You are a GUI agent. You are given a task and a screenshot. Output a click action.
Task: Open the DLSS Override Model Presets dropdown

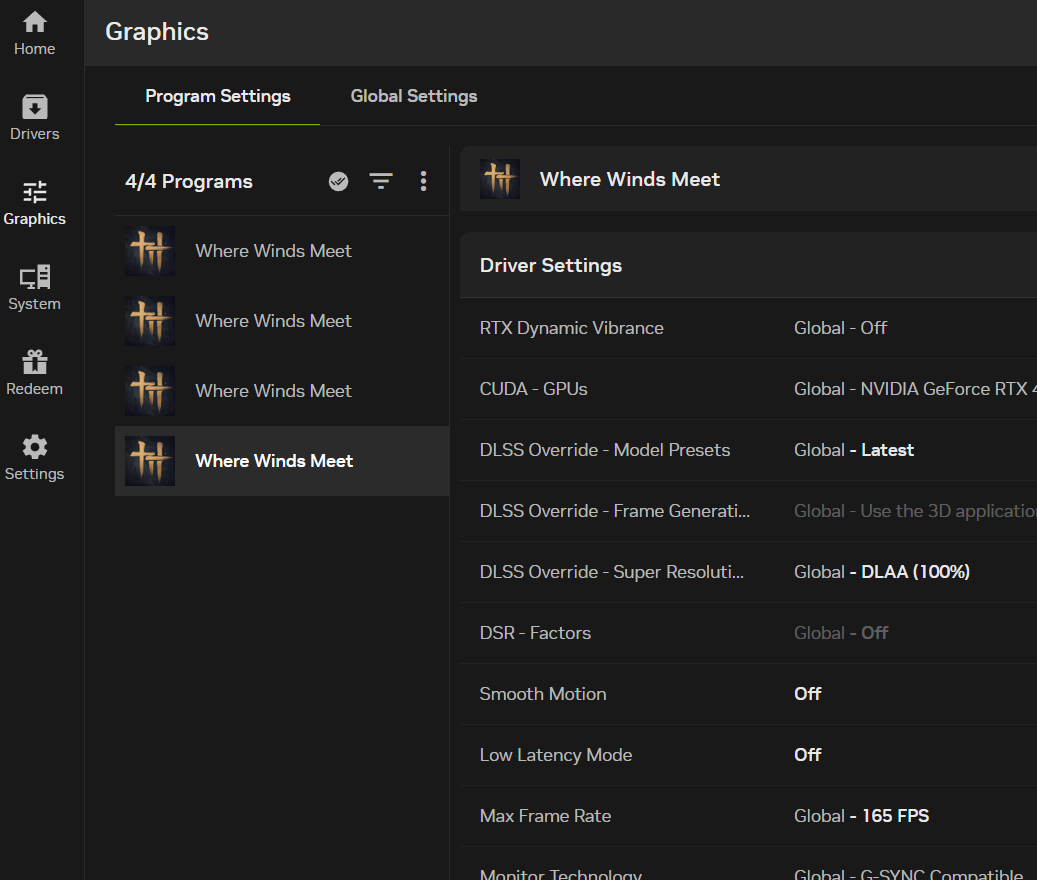click(x=853, y=450)
